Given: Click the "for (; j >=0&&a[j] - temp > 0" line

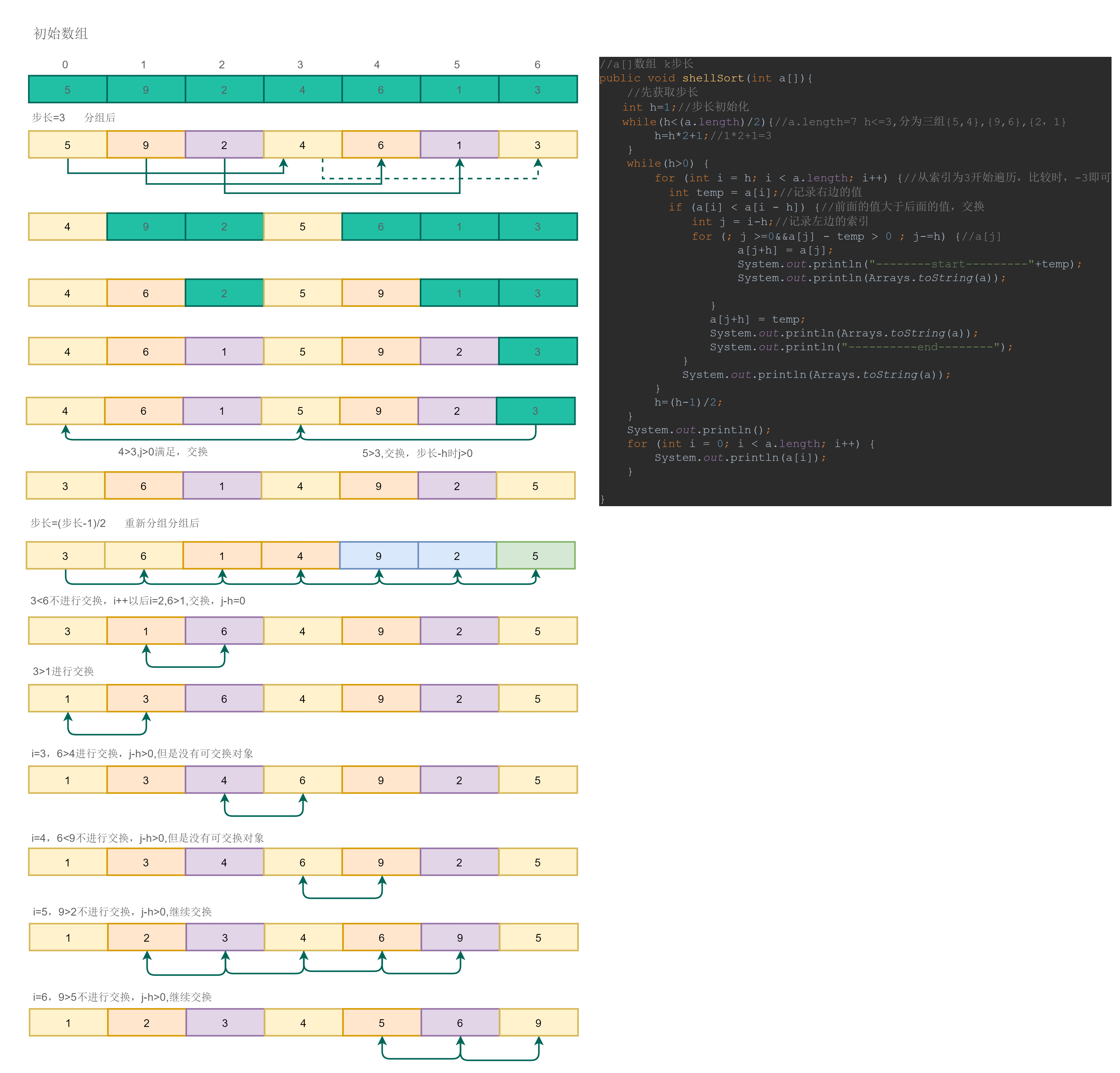Looking at the screenshot, I should point(846,237).
